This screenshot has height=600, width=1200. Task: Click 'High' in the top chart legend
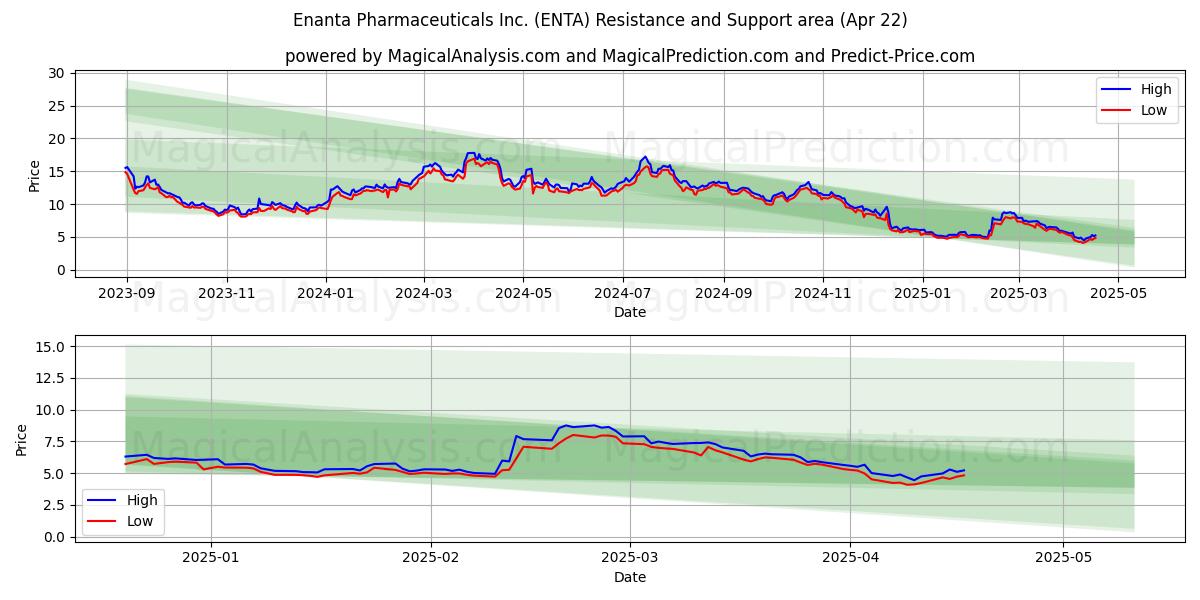pyautogui.click(x=1156, y=89)
